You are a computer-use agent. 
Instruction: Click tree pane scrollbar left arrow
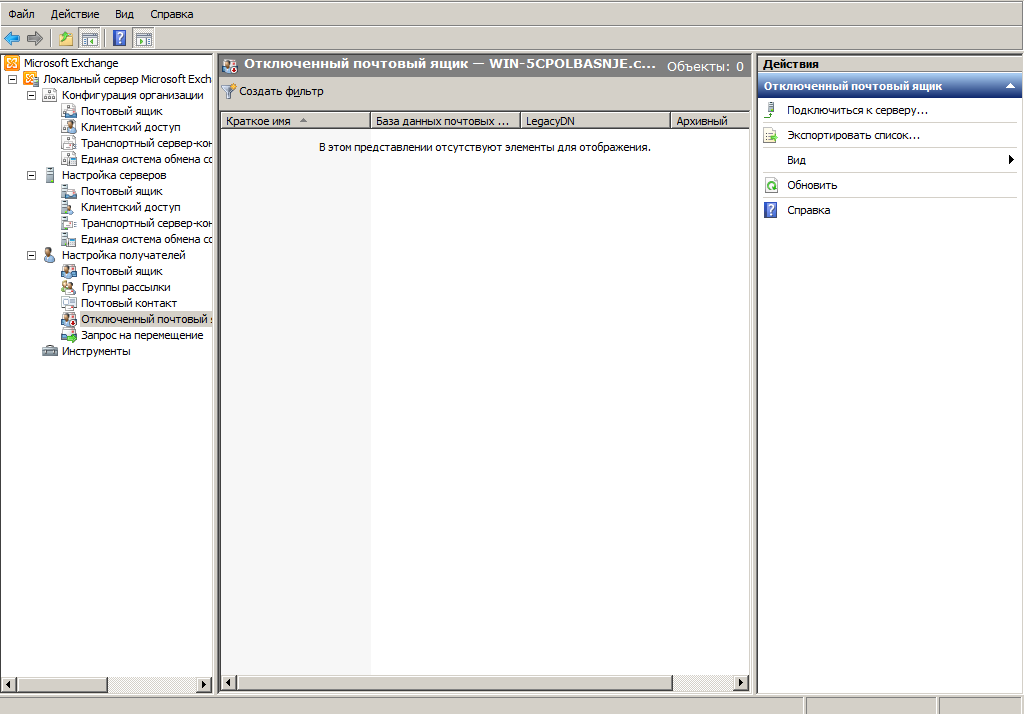click(x=8, y=685)
